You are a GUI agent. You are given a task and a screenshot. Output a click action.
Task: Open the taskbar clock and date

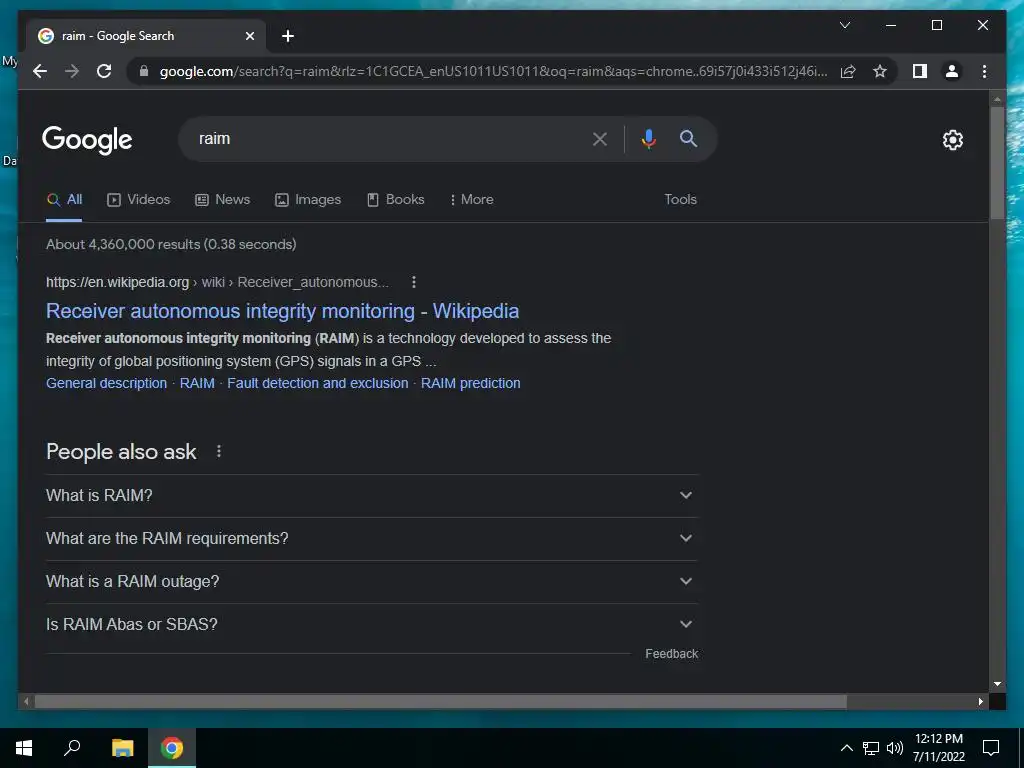click(x=938, y=748)
